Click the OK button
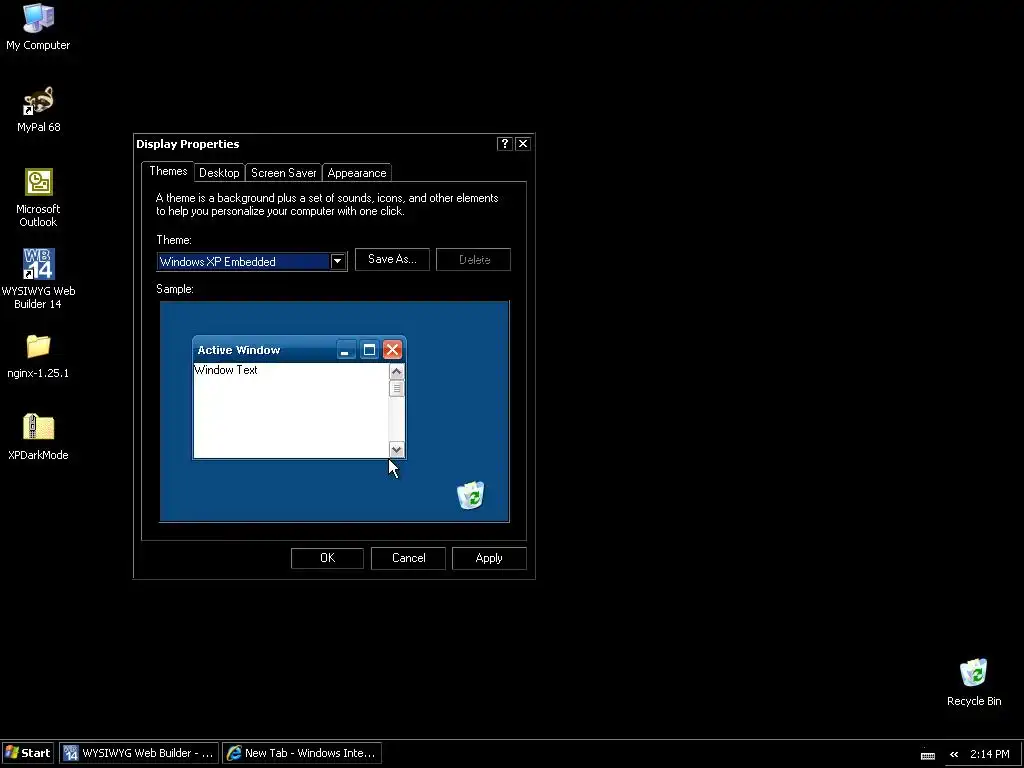 [x=327, y=558]
